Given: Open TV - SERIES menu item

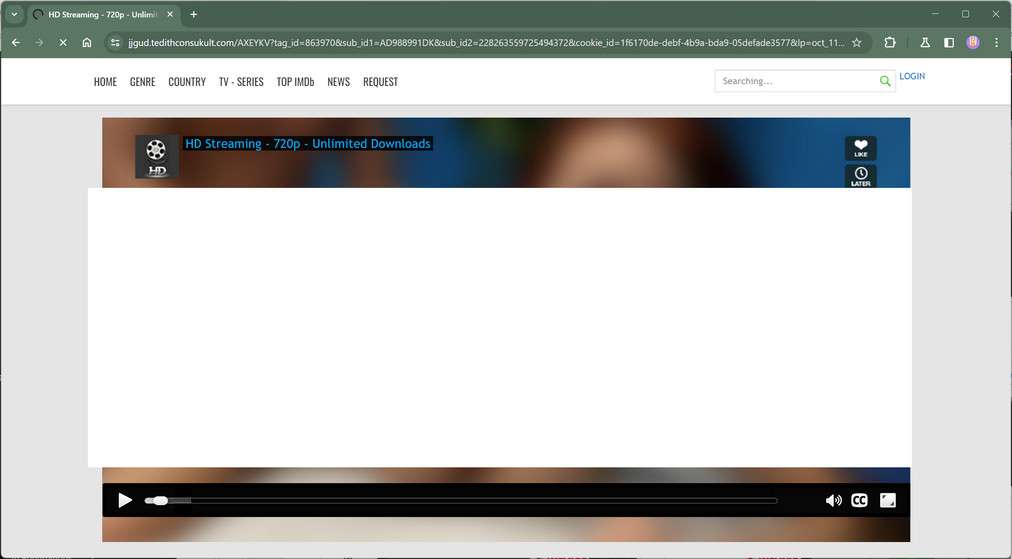Looking at the screenshot, I should 241,81.
